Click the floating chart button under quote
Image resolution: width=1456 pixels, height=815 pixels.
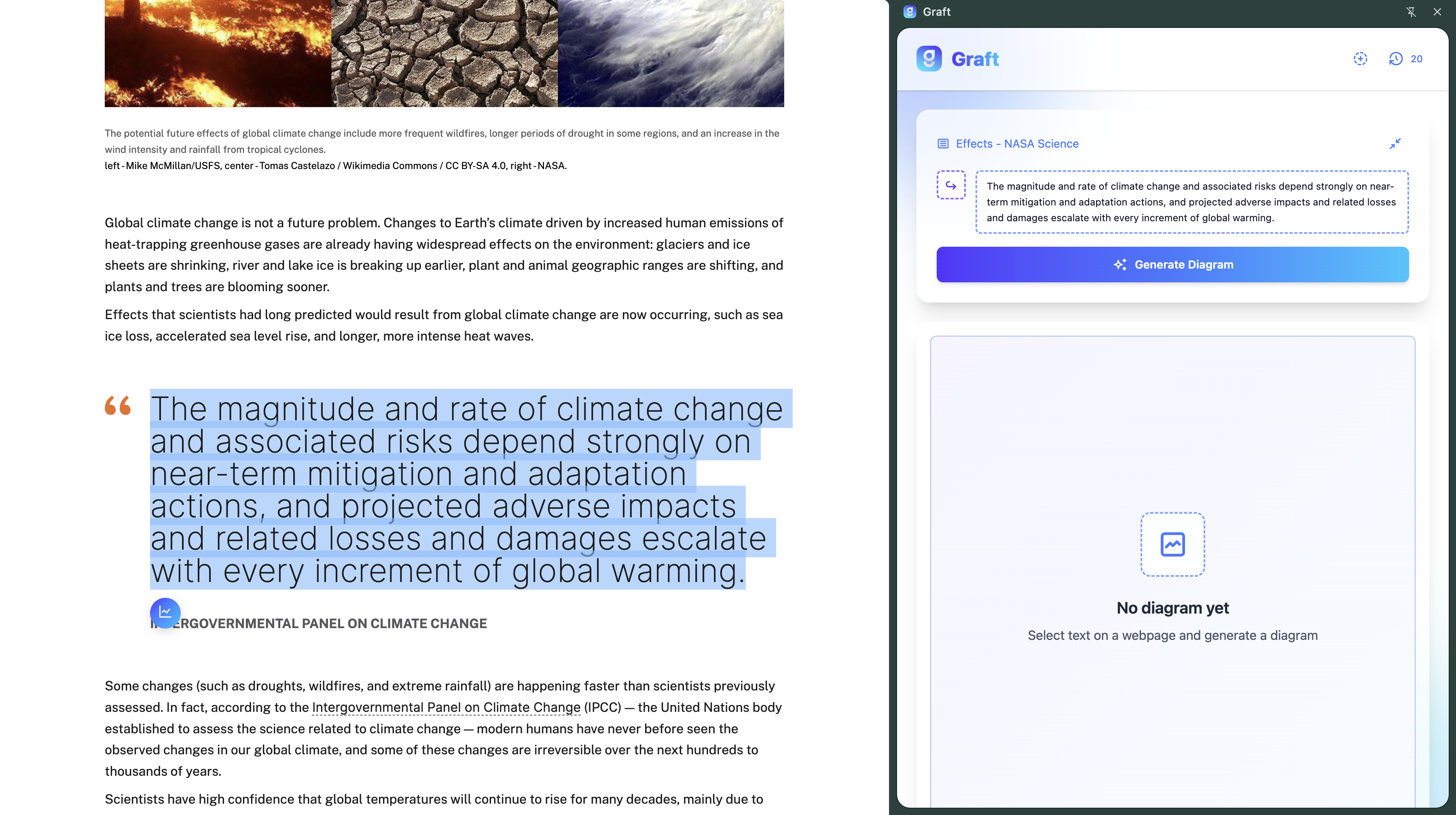[x=165, y=612]
